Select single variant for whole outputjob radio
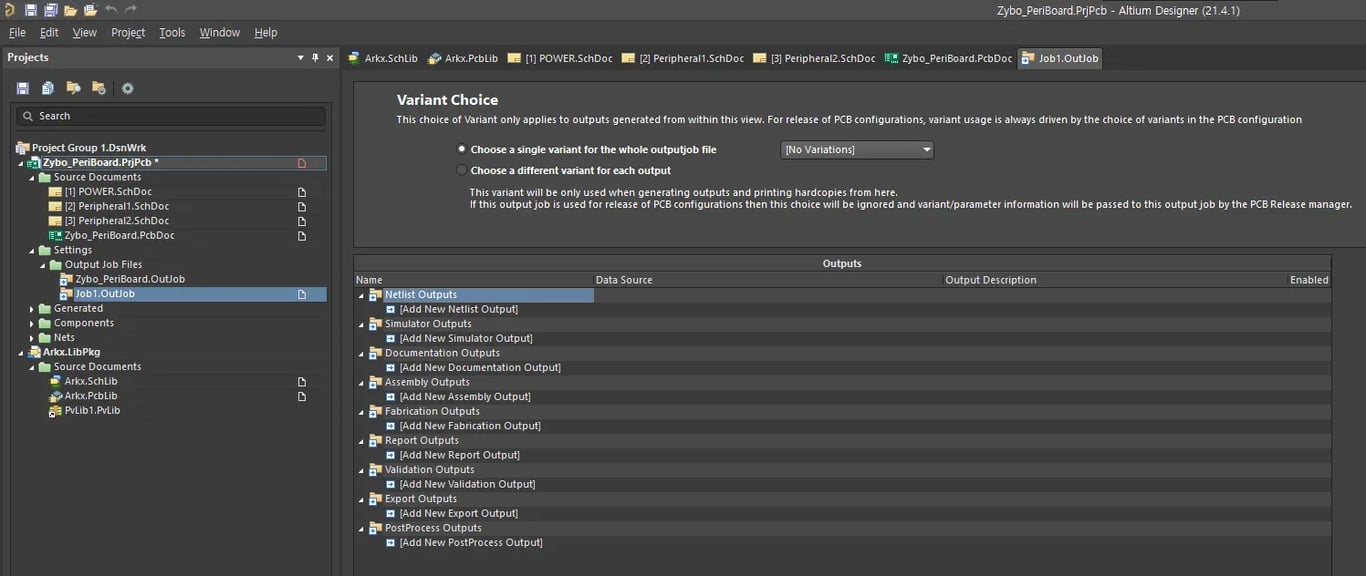This screenshot has height=576, width=1366. [461, 149]
